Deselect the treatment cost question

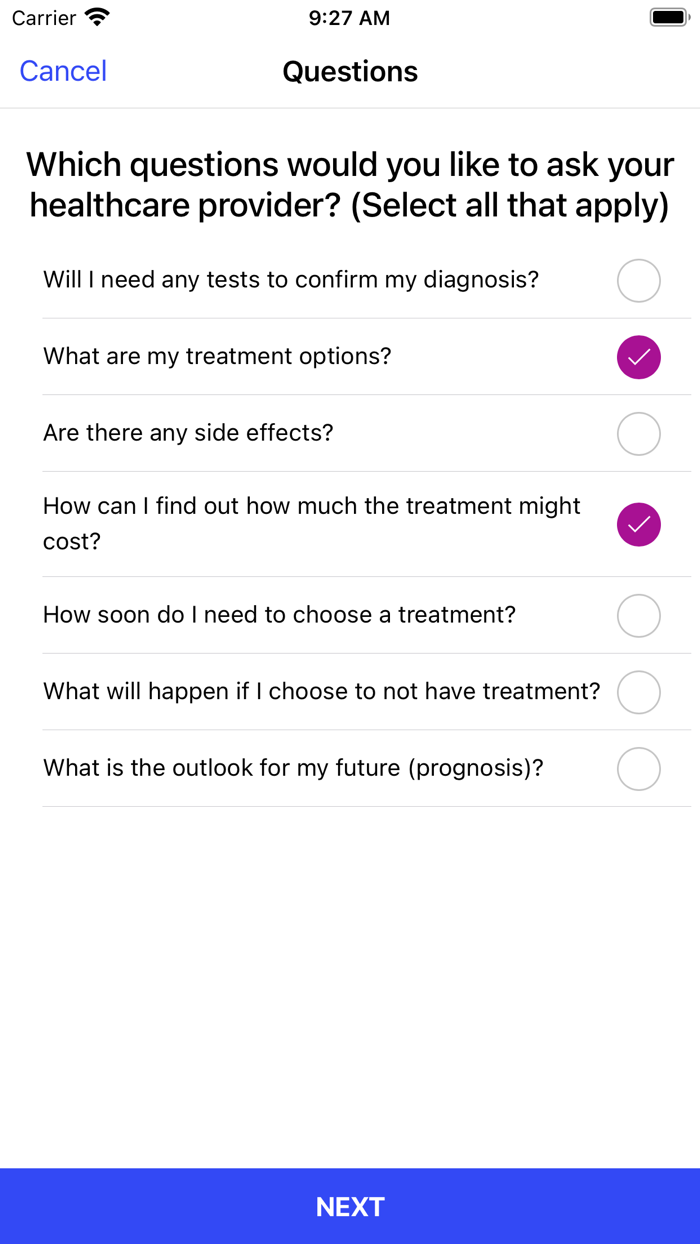[638, 524]
